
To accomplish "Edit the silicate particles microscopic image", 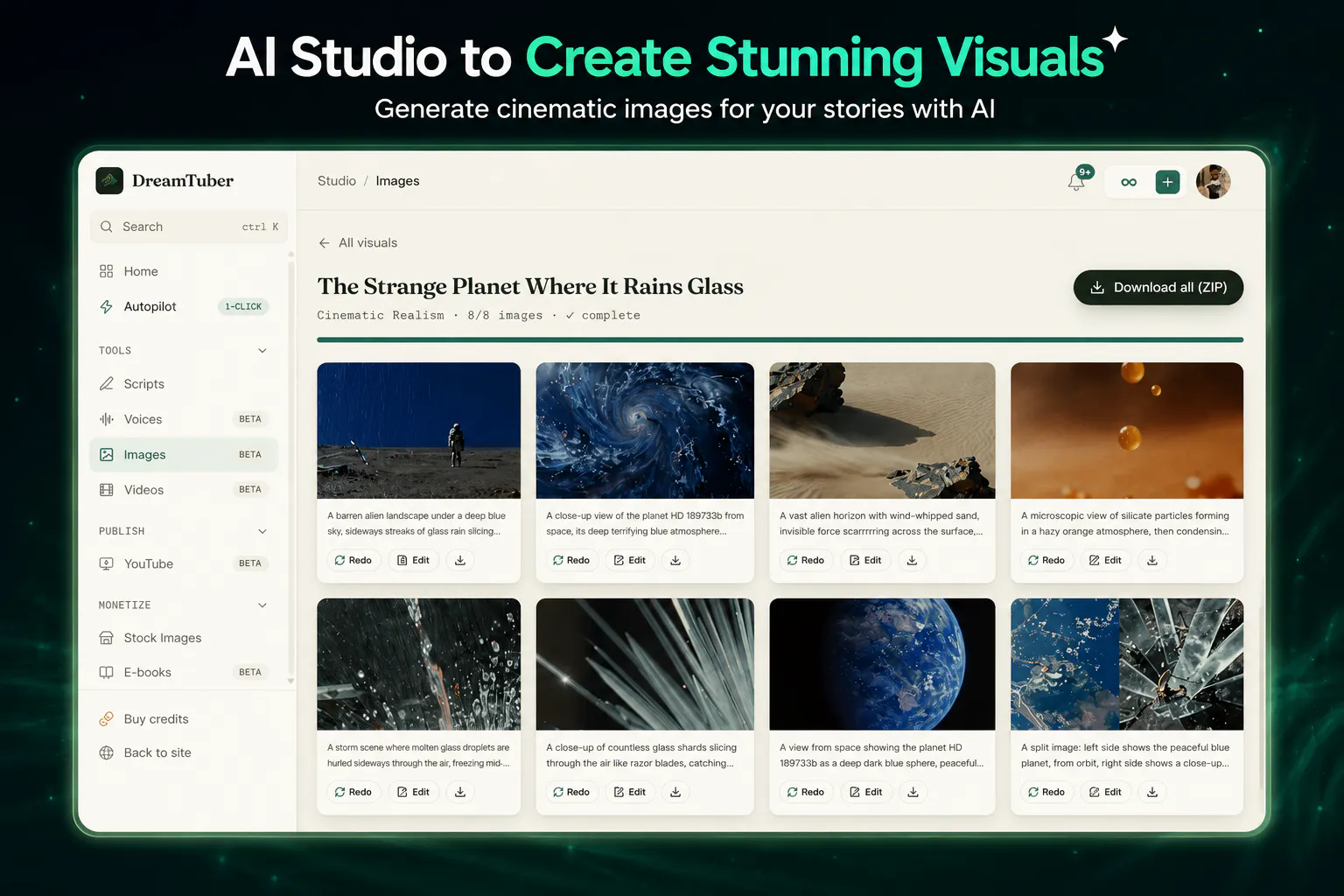I will click(x=1105, y=560).
